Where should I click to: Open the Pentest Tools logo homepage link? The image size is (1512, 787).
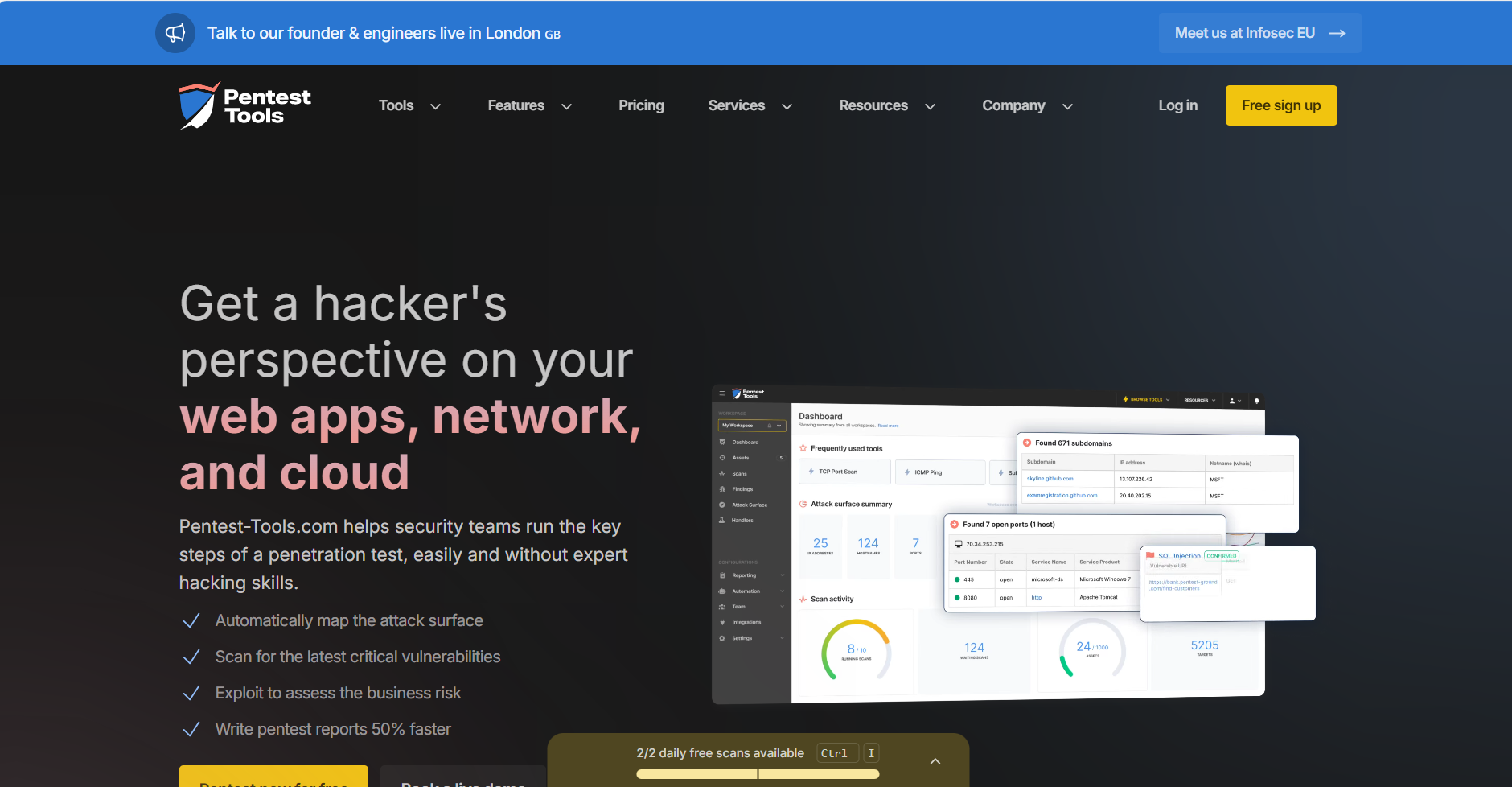tap(244, 105)
